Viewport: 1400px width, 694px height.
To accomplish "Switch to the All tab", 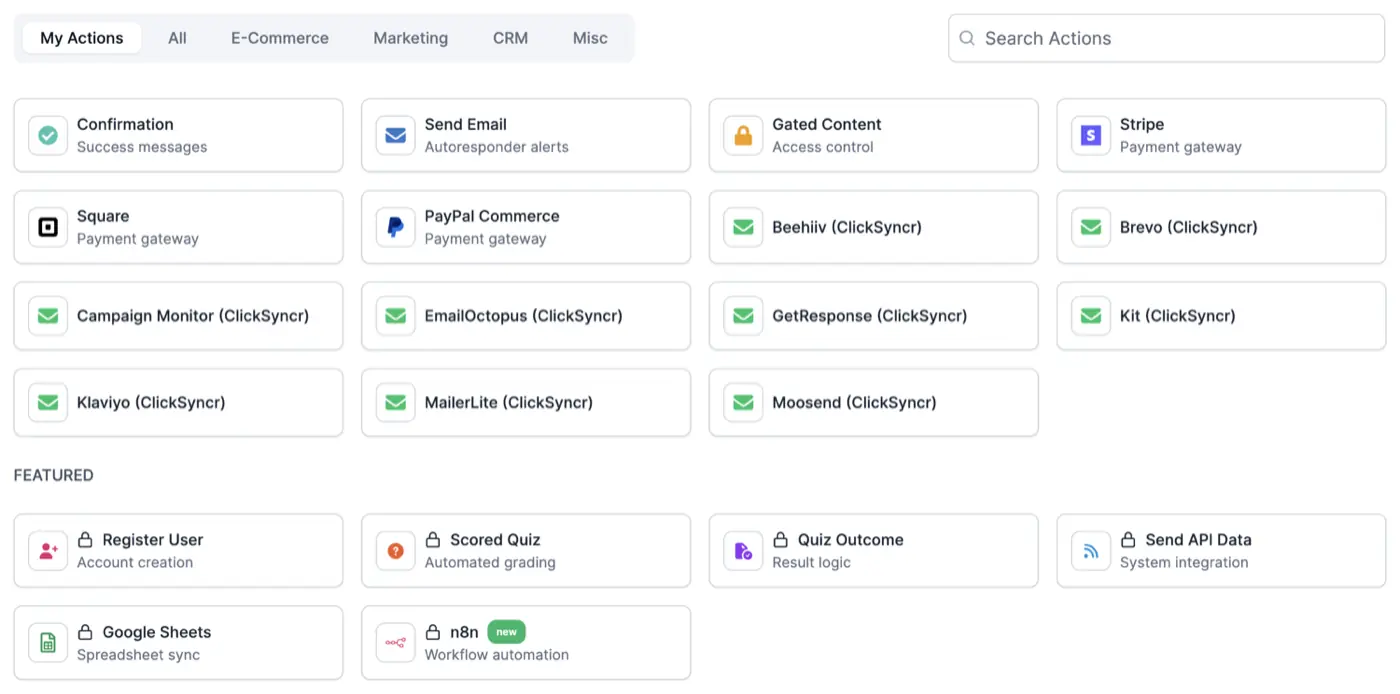I will point(177,38).
